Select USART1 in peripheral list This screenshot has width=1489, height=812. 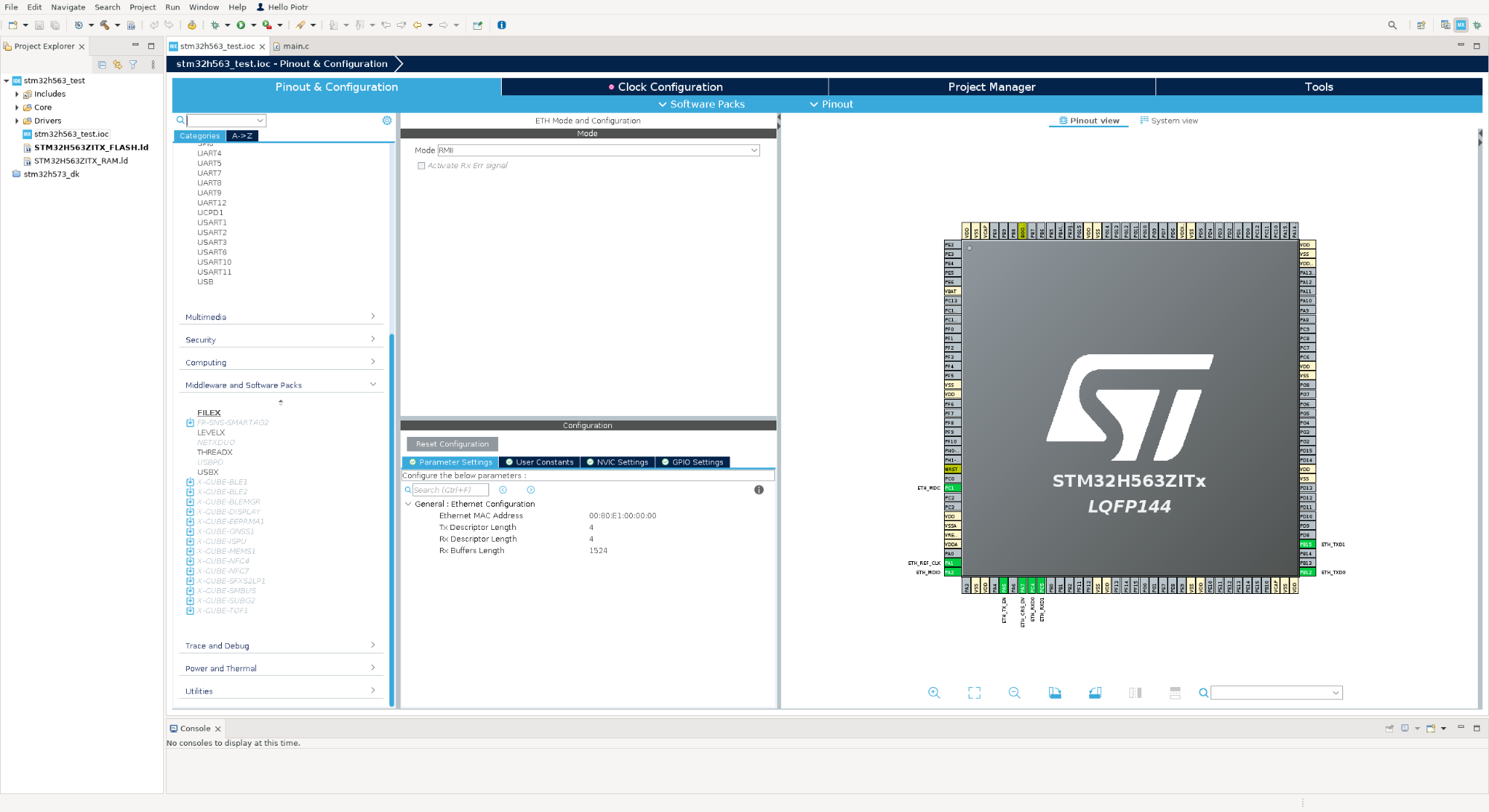[x=212, y=223]
